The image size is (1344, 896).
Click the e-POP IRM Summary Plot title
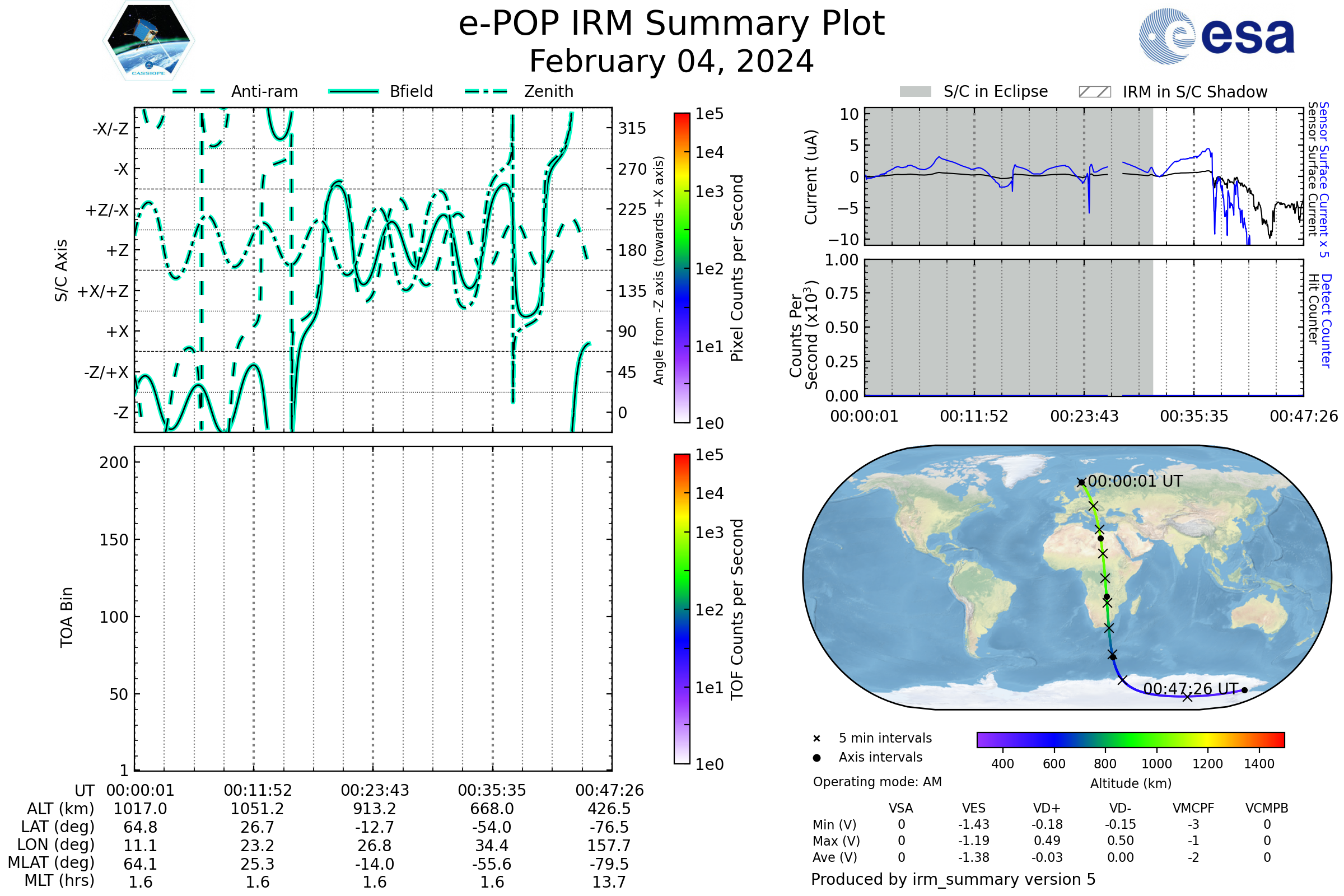pos(671,24)
